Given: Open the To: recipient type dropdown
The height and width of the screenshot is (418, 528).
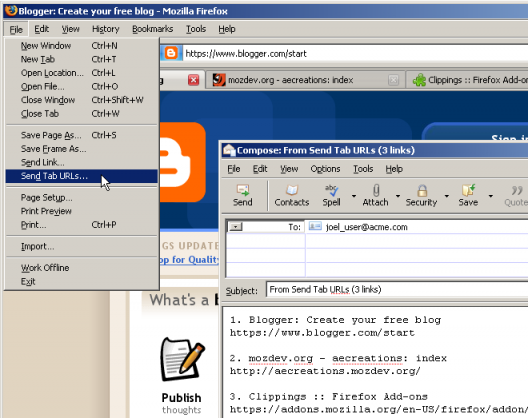Looking at the screenshot, I should pos(236,227).
